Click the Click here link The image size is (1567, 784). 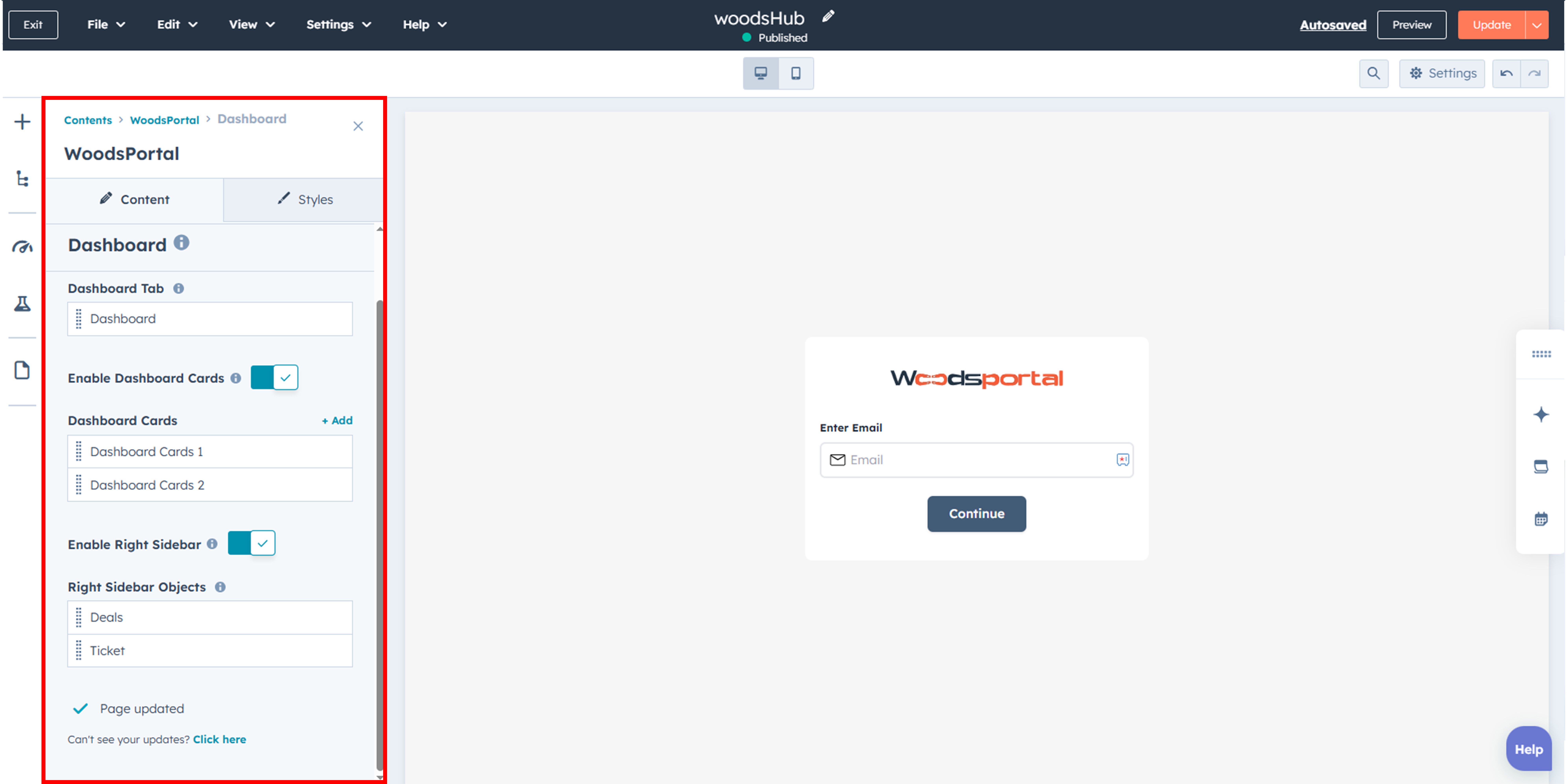tap(220, 740)
